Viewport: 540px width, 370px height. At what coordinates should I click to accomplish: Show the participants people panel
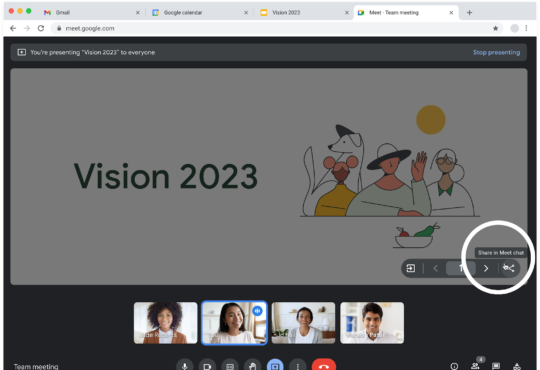point(475,366)
